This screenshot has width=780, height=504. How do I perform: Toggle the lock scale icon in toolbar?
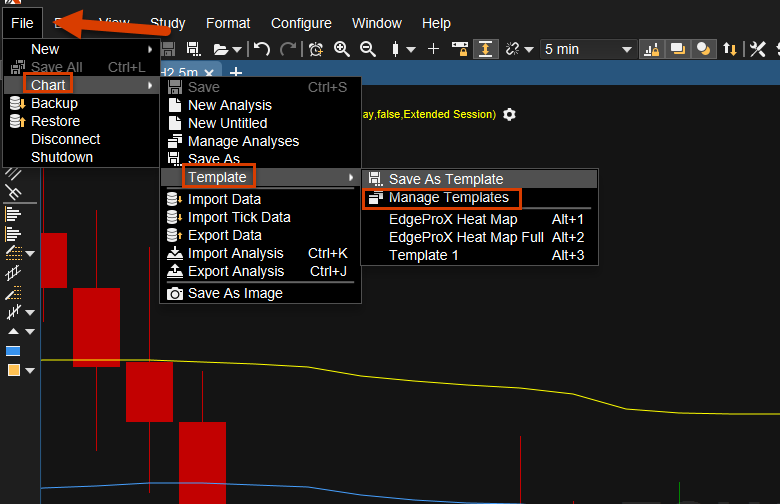[x=460, y=49]
